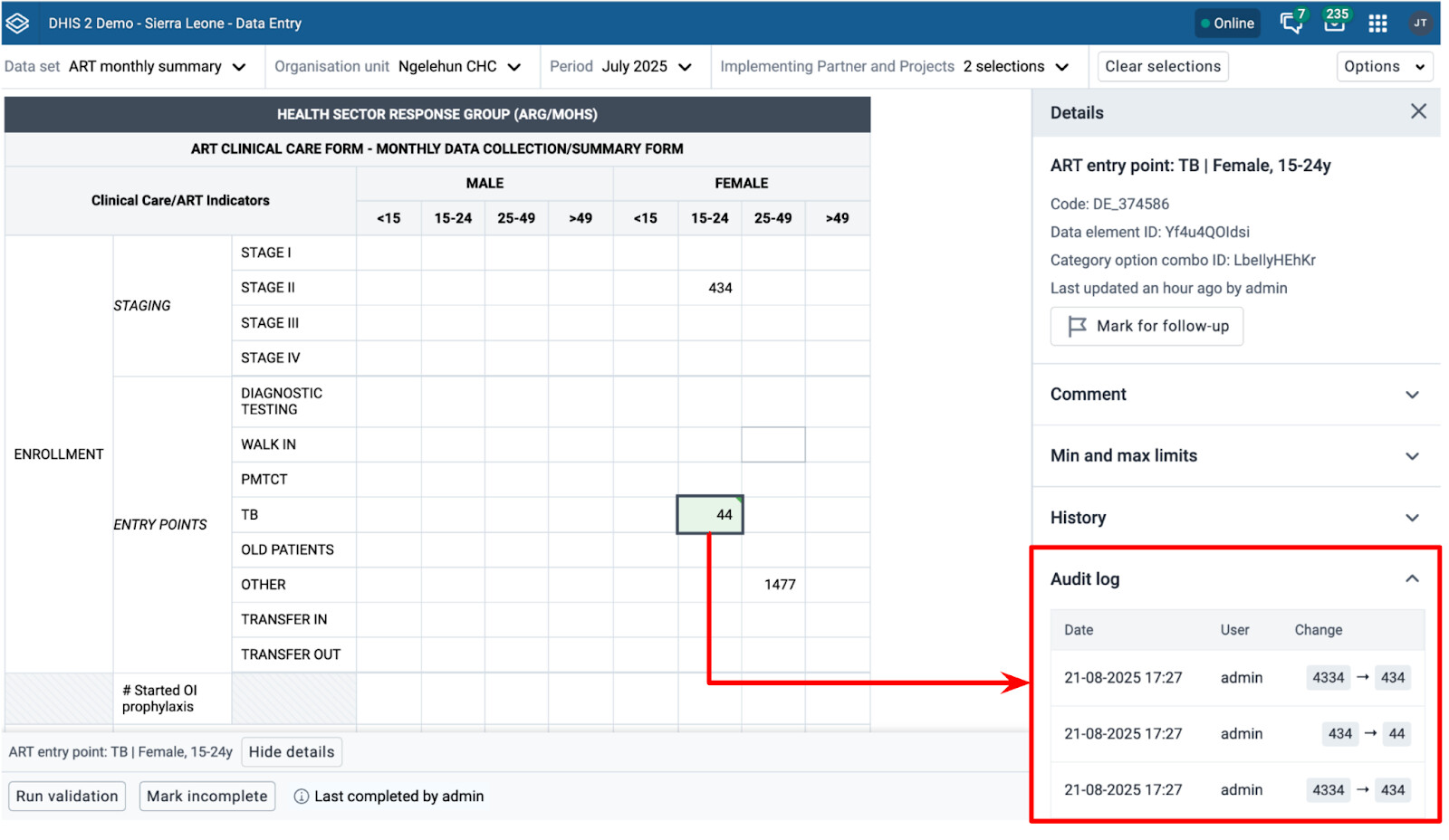Click the DHIS2 logo icon

[18, 24]
